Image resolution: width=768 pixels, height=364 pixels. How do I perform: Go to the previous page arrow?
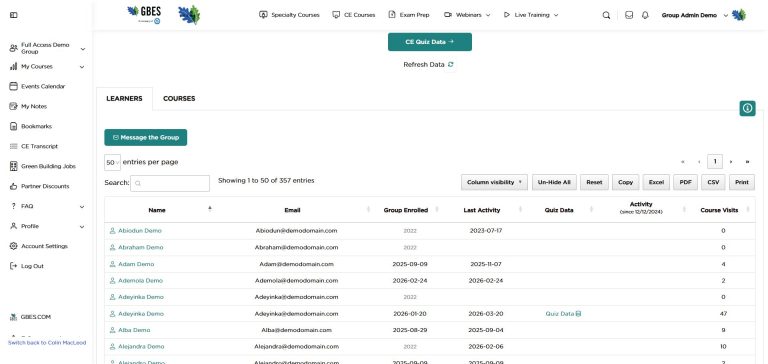coord(699,162)
